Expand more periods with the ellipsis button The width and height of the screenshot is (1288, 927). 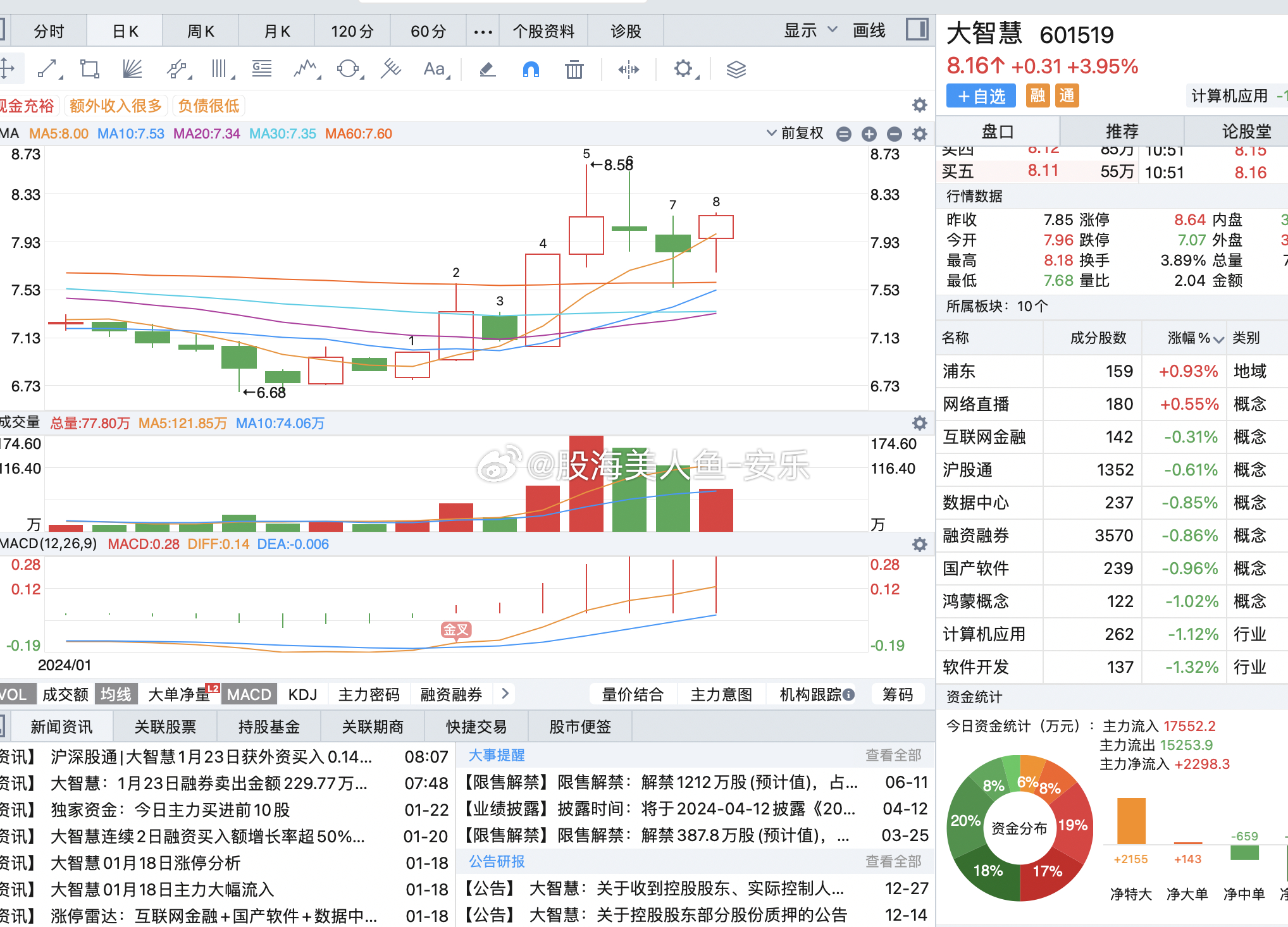[483, 31]
